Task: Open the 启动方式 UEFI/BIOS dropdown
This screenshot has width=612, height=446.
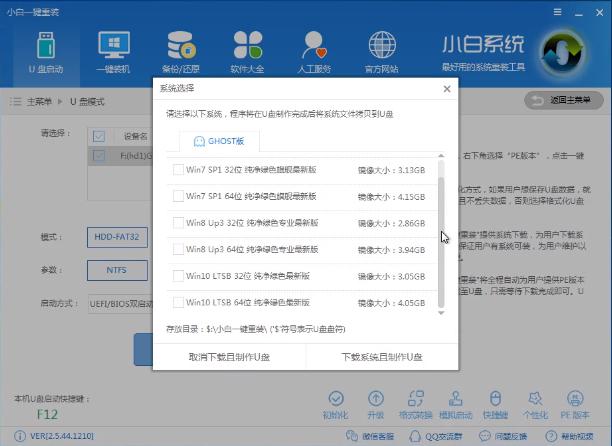Action: click(x=120, y=304)
